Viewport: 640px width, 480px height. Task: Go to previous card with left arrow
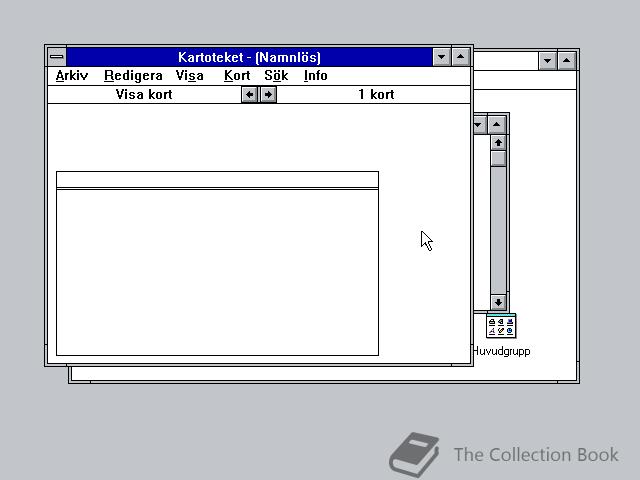click(249, 95)
